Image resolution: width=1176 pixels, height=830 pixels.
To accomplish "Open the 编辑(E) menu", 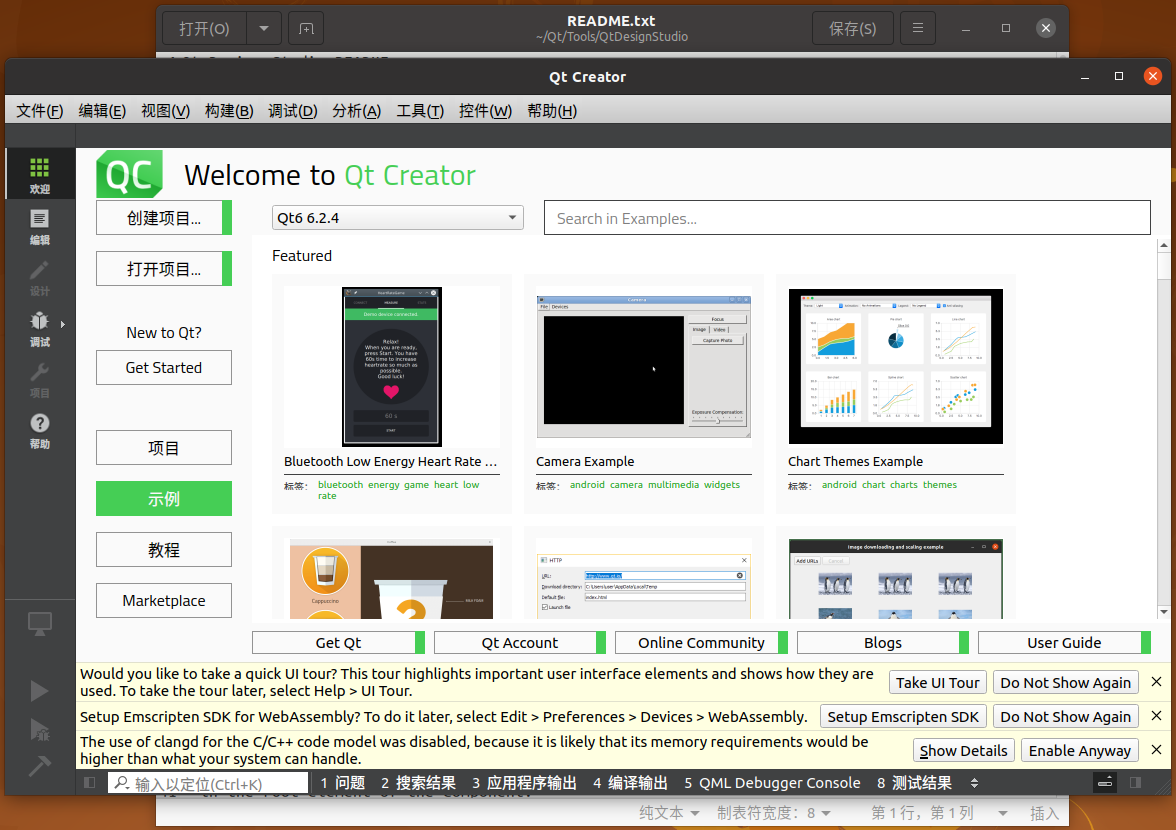I will coord(102,111).
